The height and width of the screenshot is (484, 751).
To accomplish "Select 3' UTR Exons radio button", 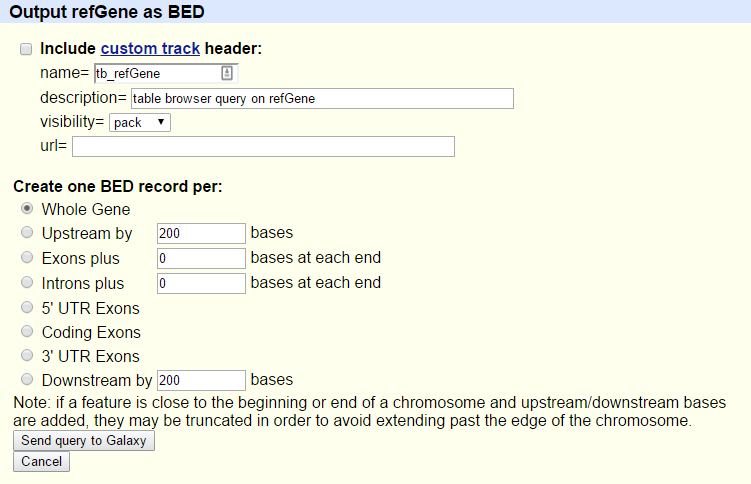I will pyautogui.click(x=27, y=355).
